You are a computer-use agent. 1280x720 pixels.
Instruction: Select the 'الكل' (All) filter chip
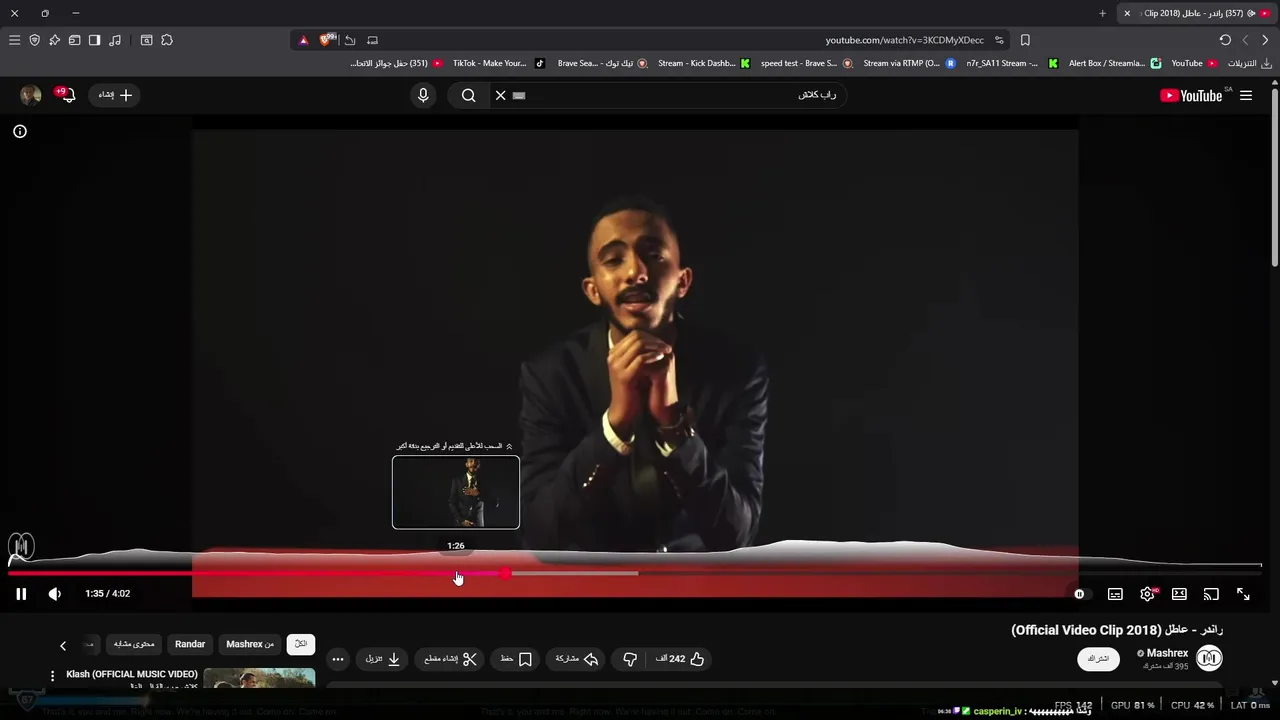point(300,644)
